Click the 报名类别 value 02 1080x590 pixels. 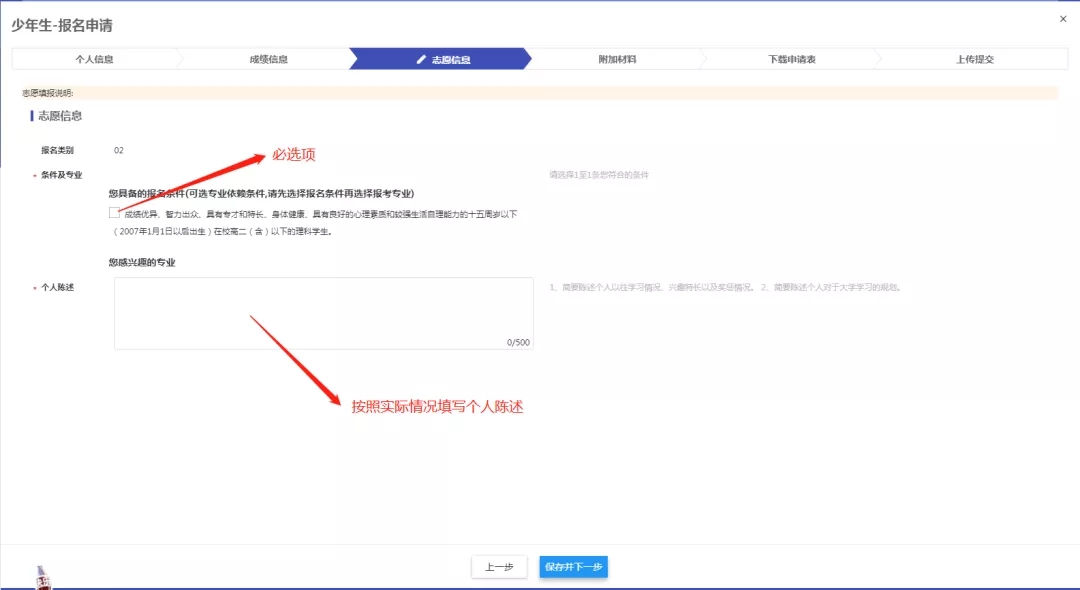(x=118, y=151)
